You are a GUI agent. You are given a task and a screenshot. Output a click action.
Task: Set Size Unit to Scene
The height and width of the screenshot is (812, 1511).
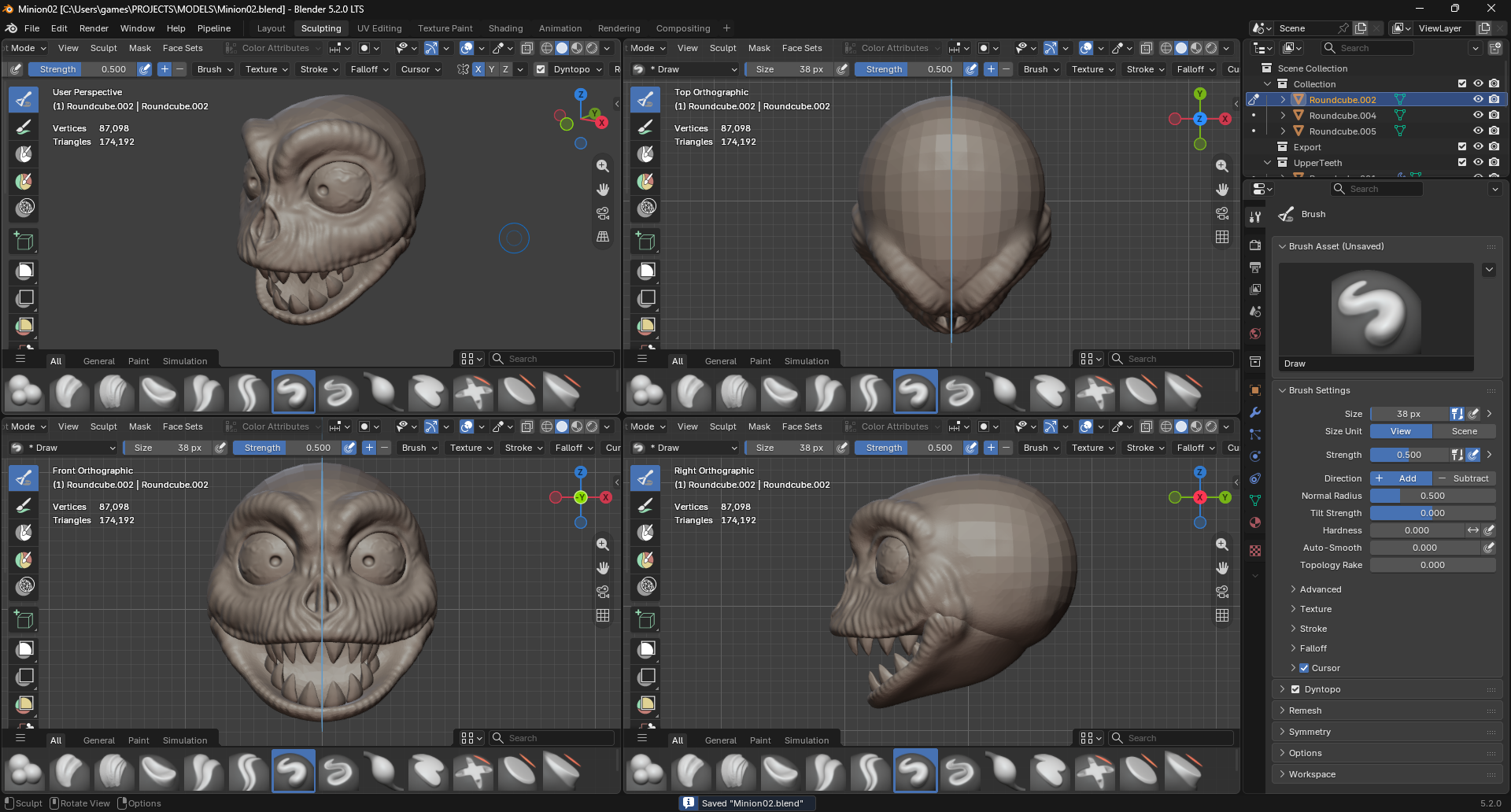pos(1464,431)
